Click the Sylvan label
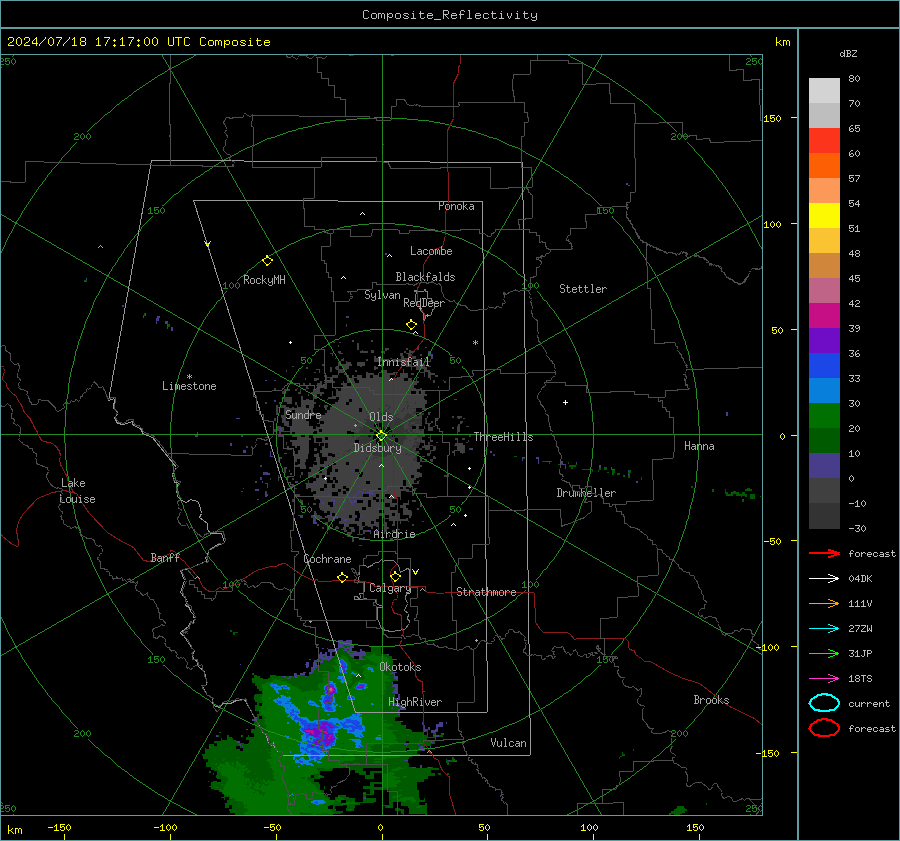Screen dimensions: 900x841 coord(382,295)
